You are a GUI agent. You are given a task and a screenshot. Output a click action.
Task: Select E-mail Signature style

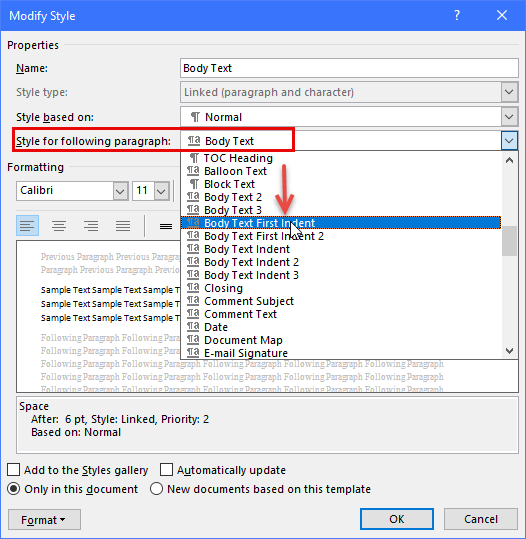pos(341,353)
